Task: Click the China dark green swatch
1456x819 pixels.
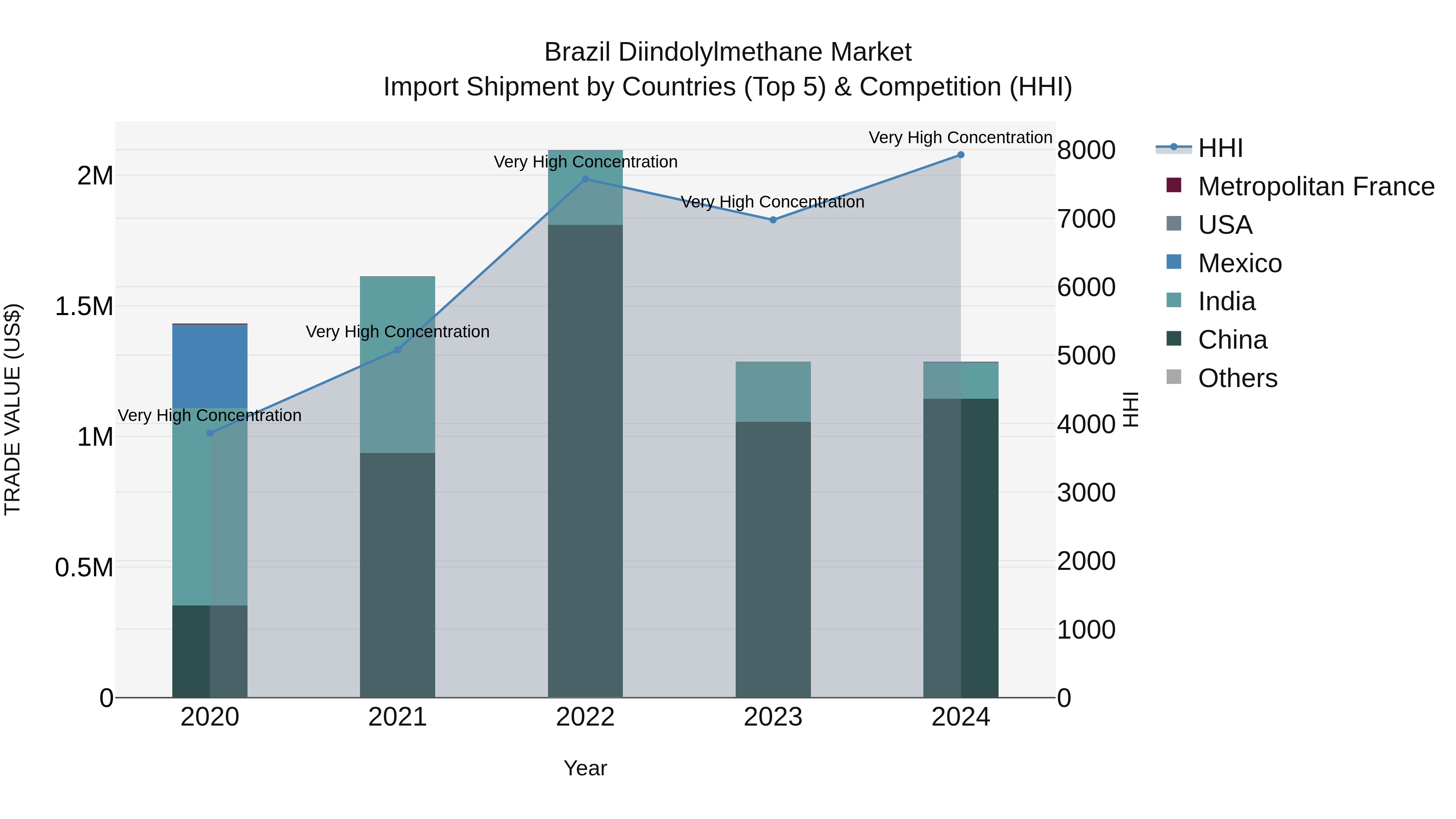Action: pos(1174,339)
